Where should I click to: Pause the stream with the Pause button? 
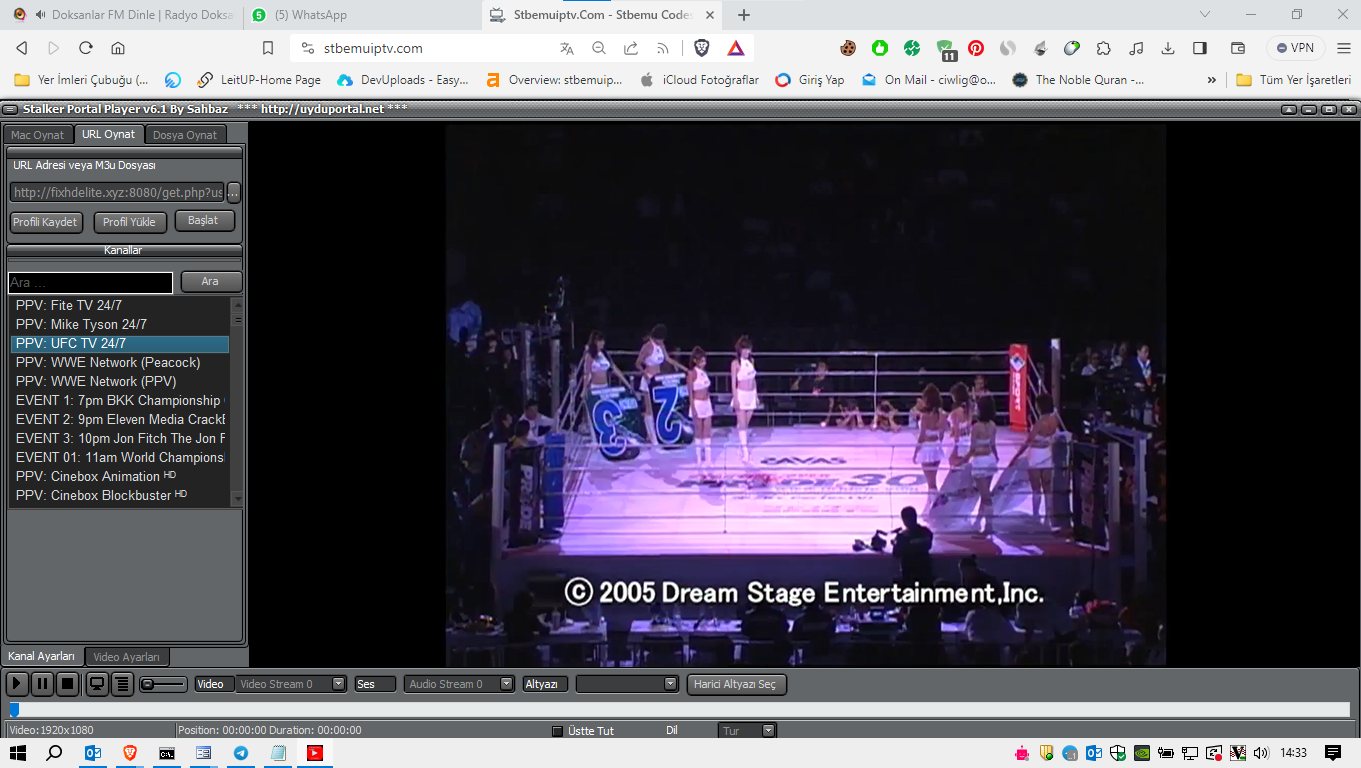[x=42, y=684]
